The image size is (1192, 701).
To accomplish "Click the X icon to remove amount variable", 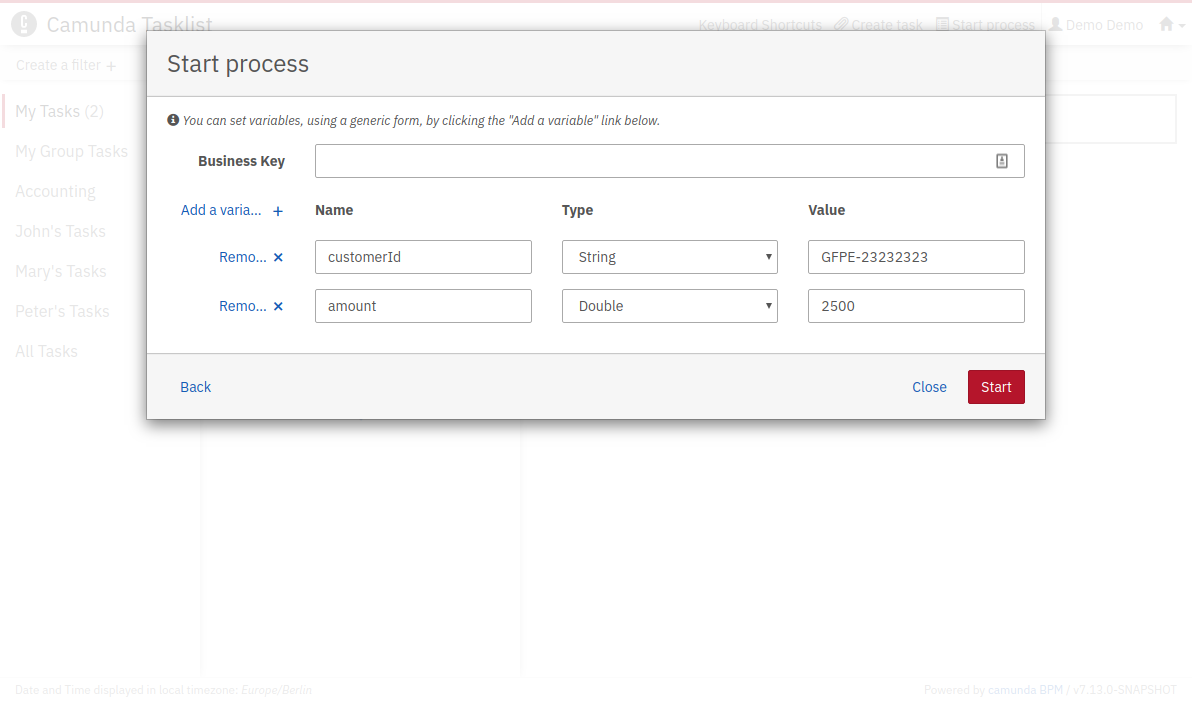I will 278,306.
